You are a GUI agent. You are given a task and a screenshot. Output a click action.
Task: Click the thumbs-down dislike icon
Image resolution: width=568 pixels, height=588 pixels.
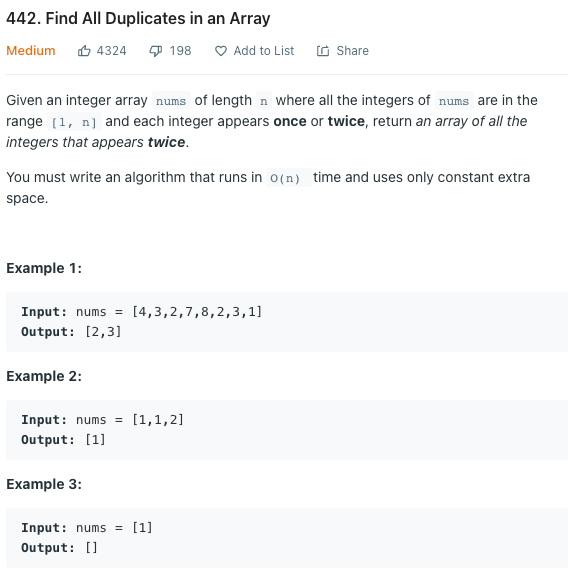156,51
